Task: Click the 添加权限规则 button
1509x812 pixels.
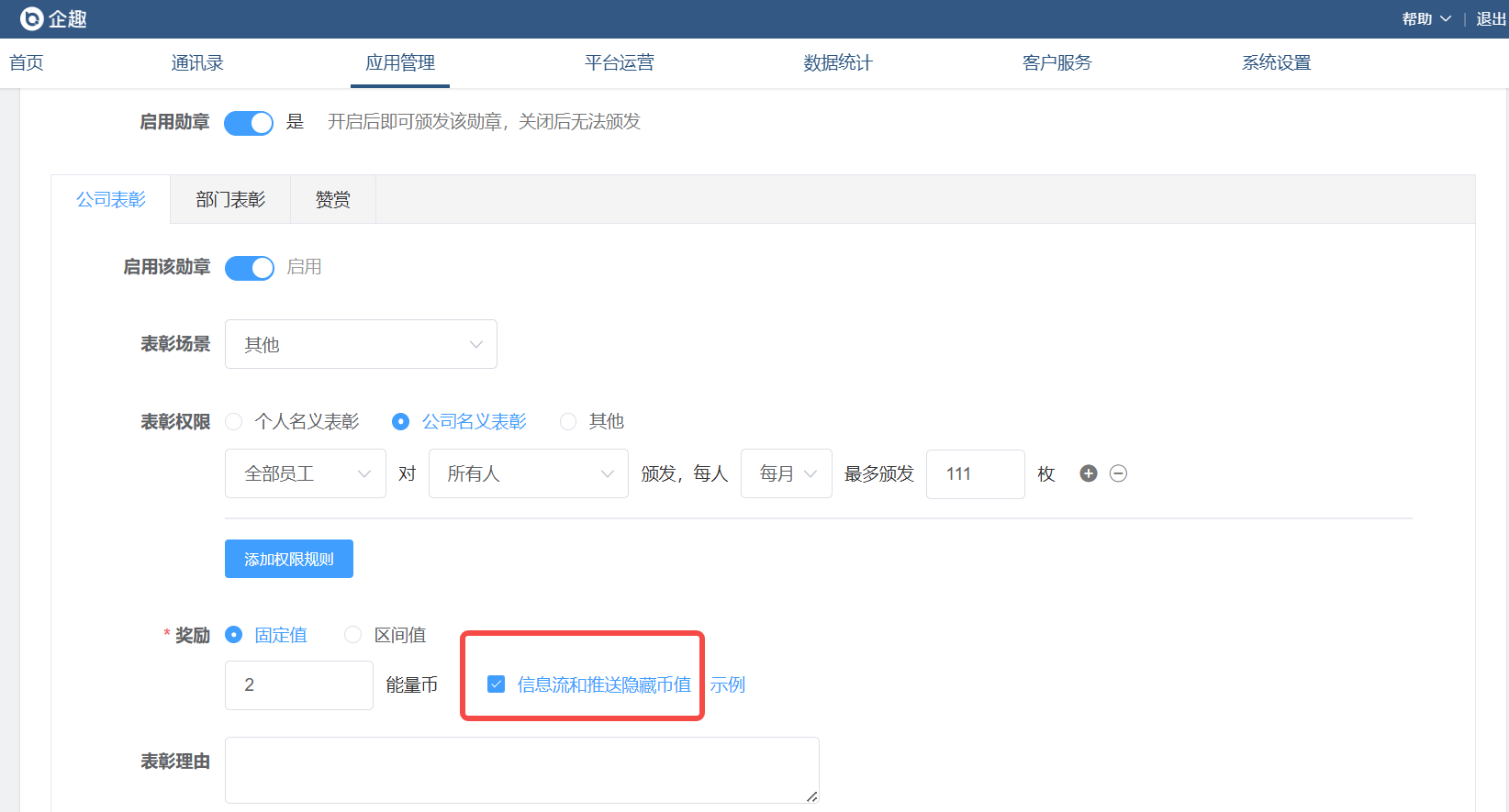Action: [289, 559]
